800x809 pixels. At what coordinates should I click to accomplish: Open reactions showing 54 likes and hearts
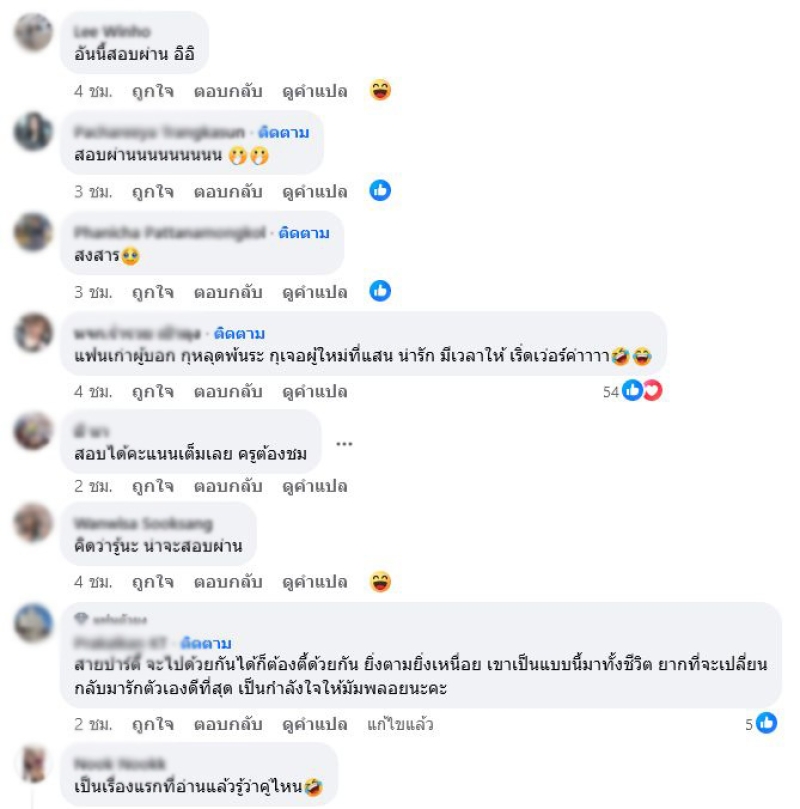click(x=633, y=391)
